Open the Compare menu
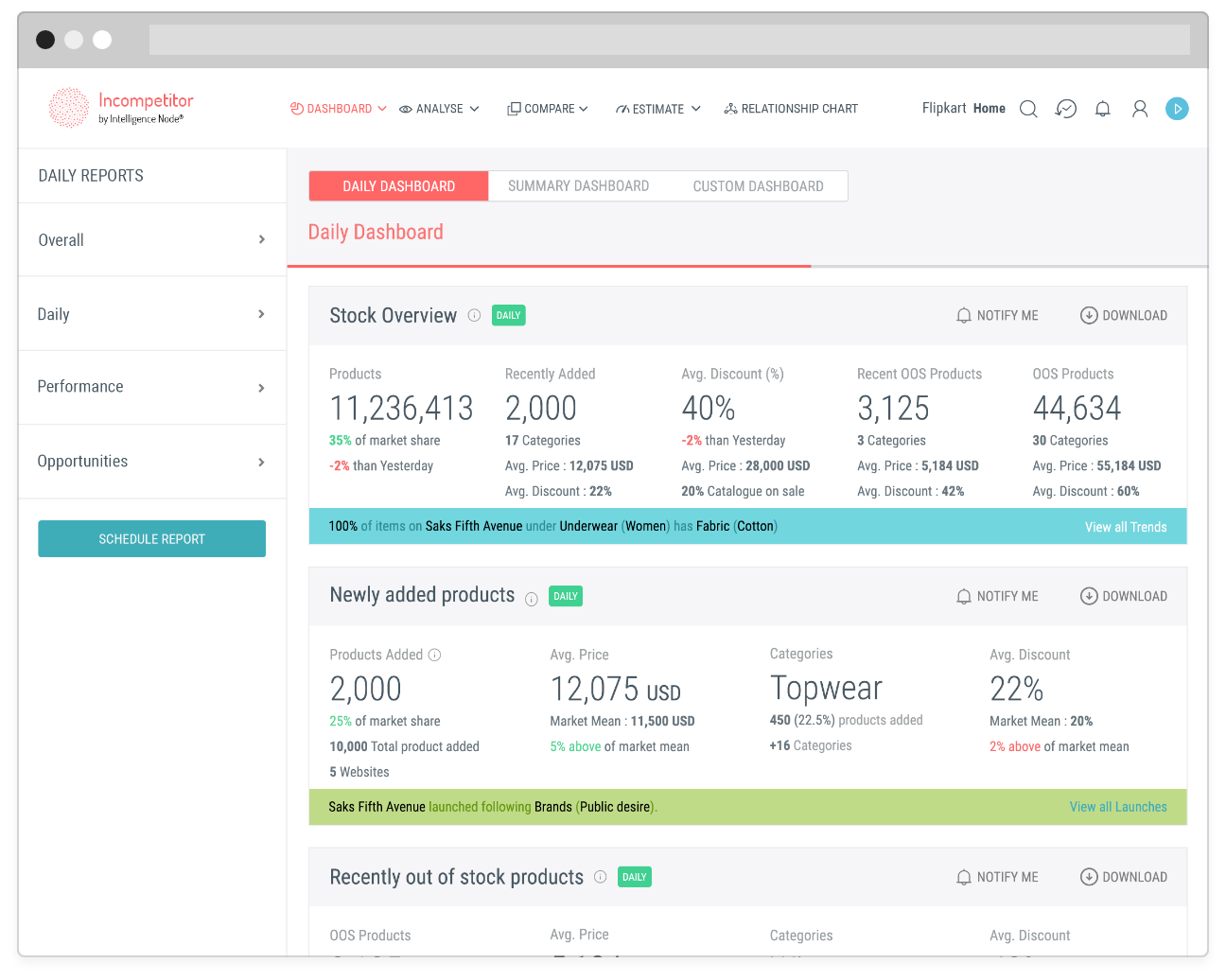Screen dimensions: 1226x980 [548, 109]
